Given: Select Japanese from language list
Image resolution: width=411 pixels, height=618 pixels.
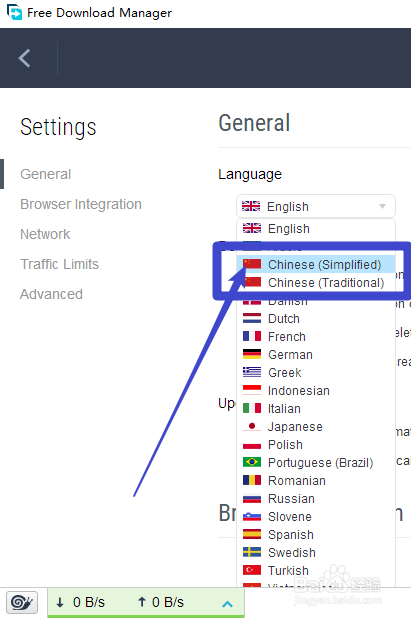Looking at the screenshot, I should 316,426.
